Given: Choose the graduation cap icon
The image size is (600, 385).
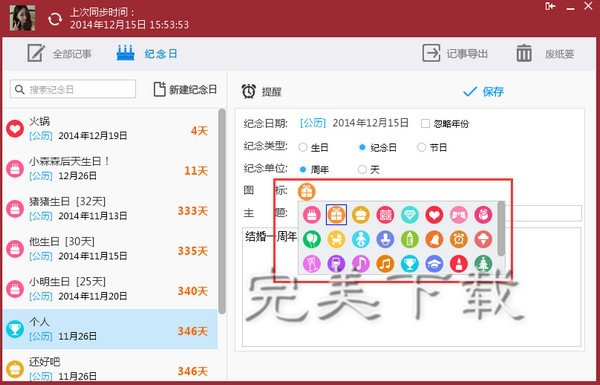Looking at the screenshot, I should pyautogui.click(x=434, y=264).
